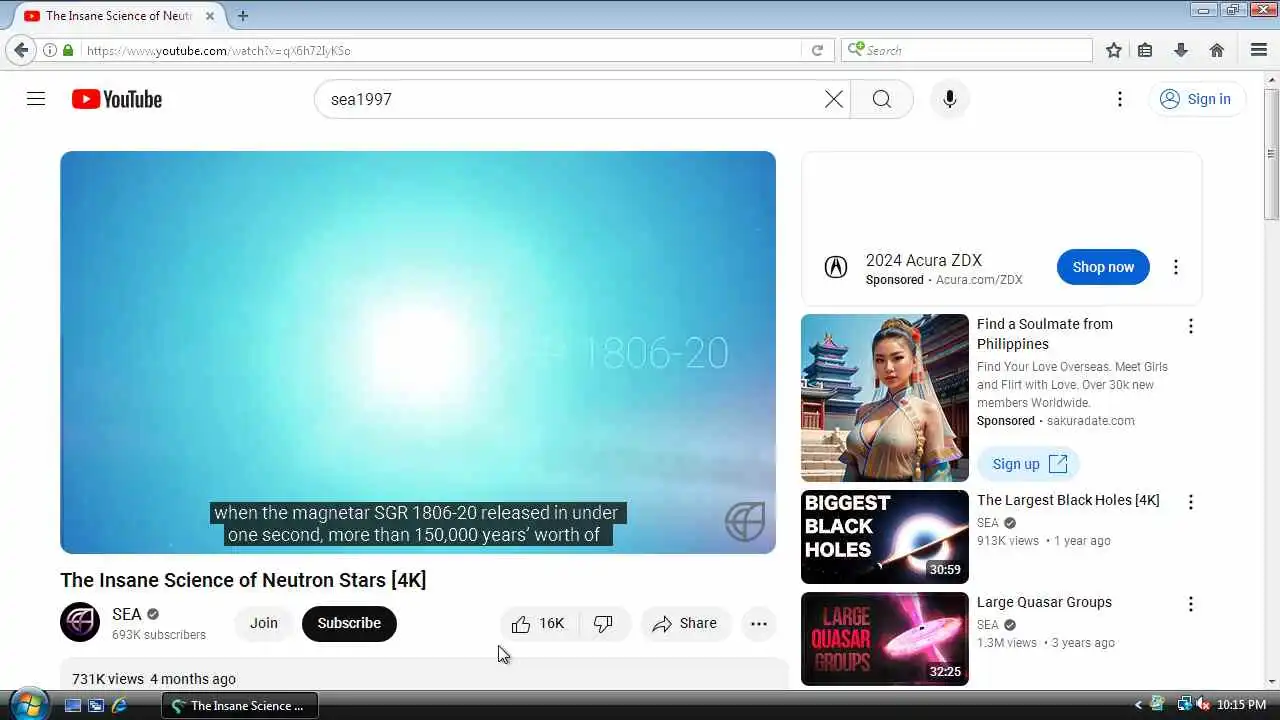1280x720 pixels.
Task: Open Large Quasar Groups title link
Action: point(1044,602)
